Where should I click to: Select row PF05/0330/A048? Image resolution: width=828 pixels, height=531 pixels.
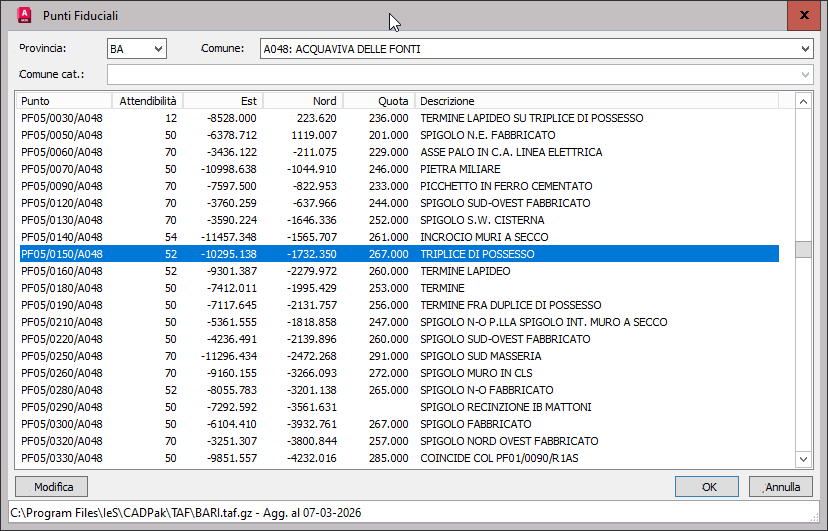pyautogui.click(x=399, y=458)
